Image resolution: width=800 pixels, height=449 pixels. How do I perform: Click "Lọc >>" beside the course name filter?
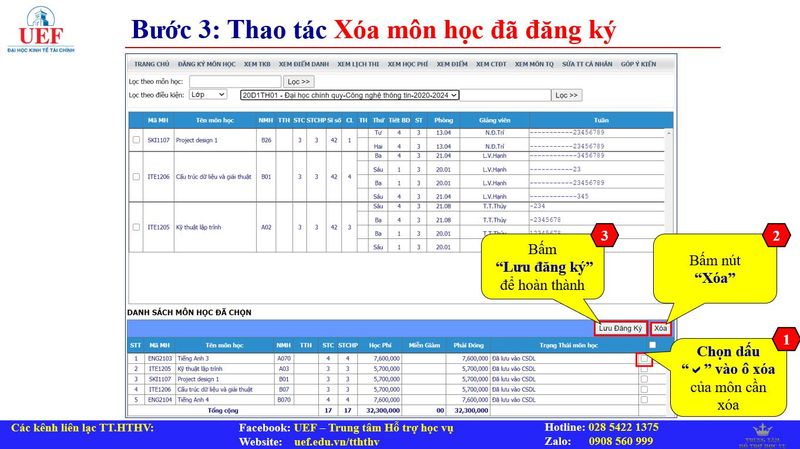point(298,81)
